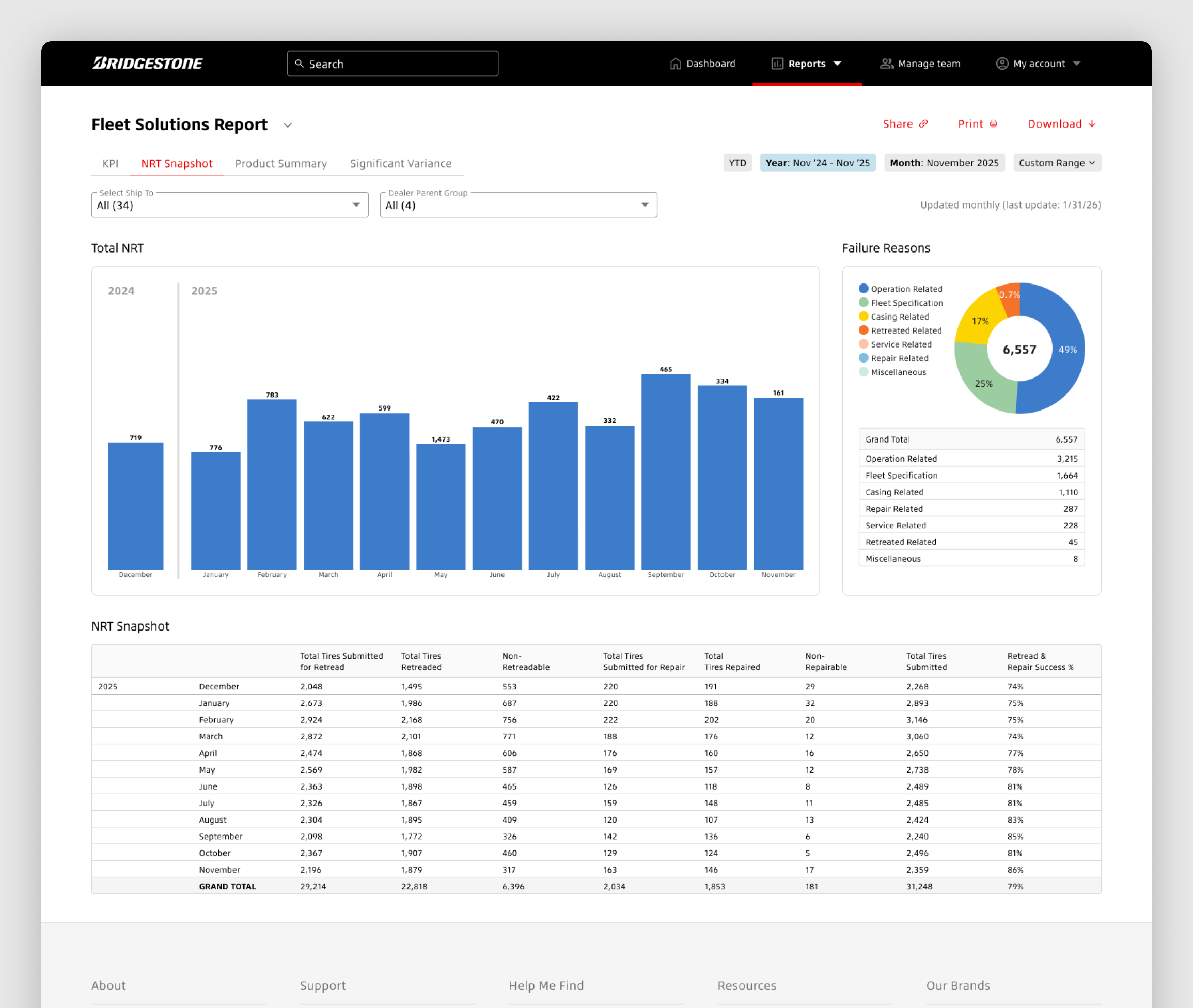Click the September bar in Total NRT chart
The image size is (1193, 1008).
click(666, 471)
